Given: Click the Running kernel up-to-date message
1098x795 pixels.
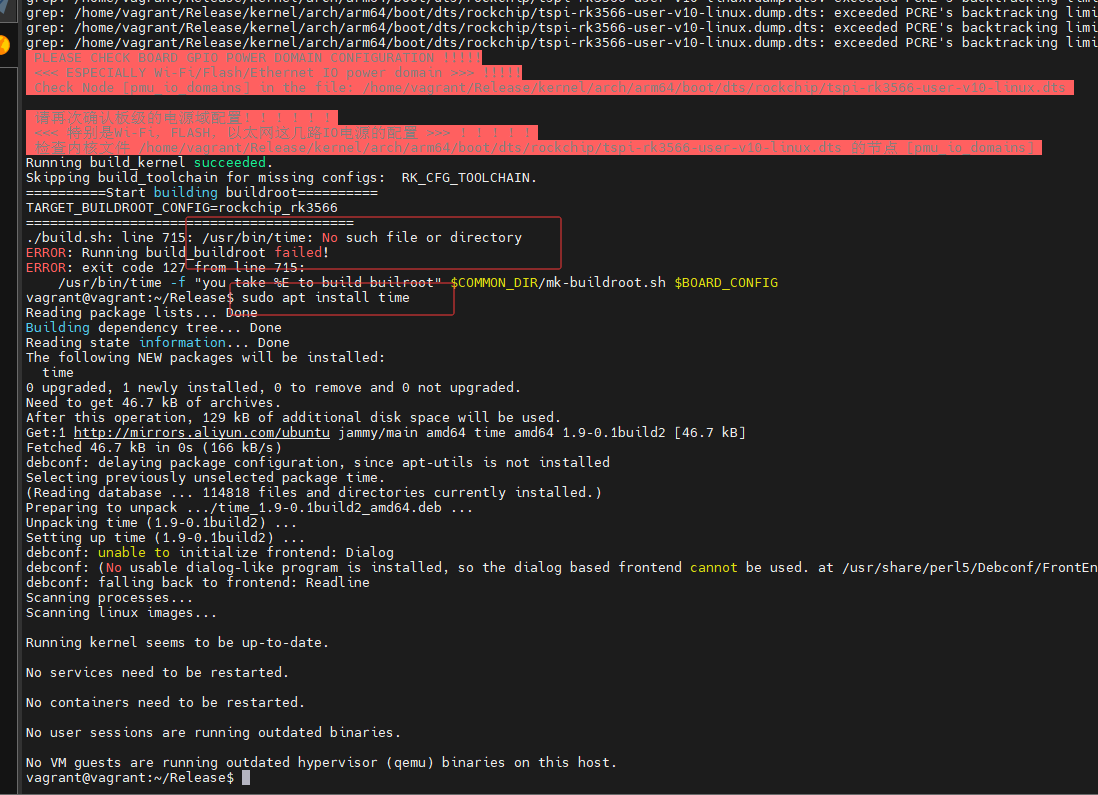Looking at the screenshot, I should click(x=177, y=642).
